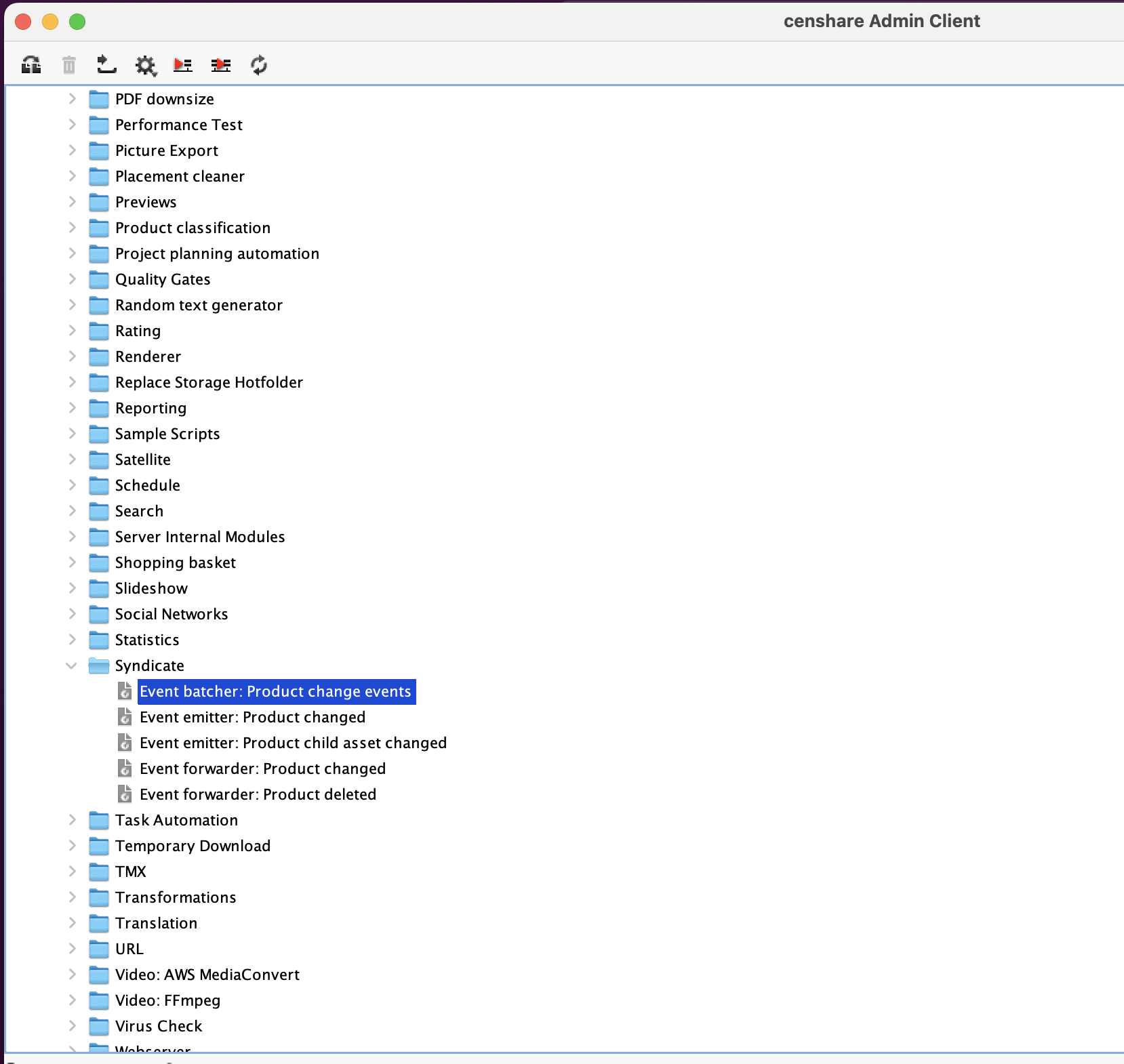Image resolution: width=1124 pixels, height=1064 pixels.
Task: Click the red arrow between-lines toolbar icon
Action: tap(220, 65)
